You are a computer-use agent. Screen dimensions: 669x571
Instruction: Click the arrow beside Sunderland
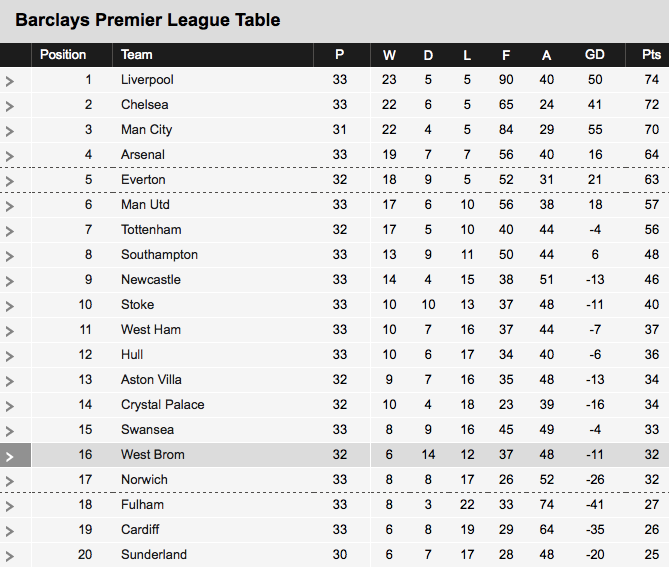pyautogui.click(x=10, y=556)
